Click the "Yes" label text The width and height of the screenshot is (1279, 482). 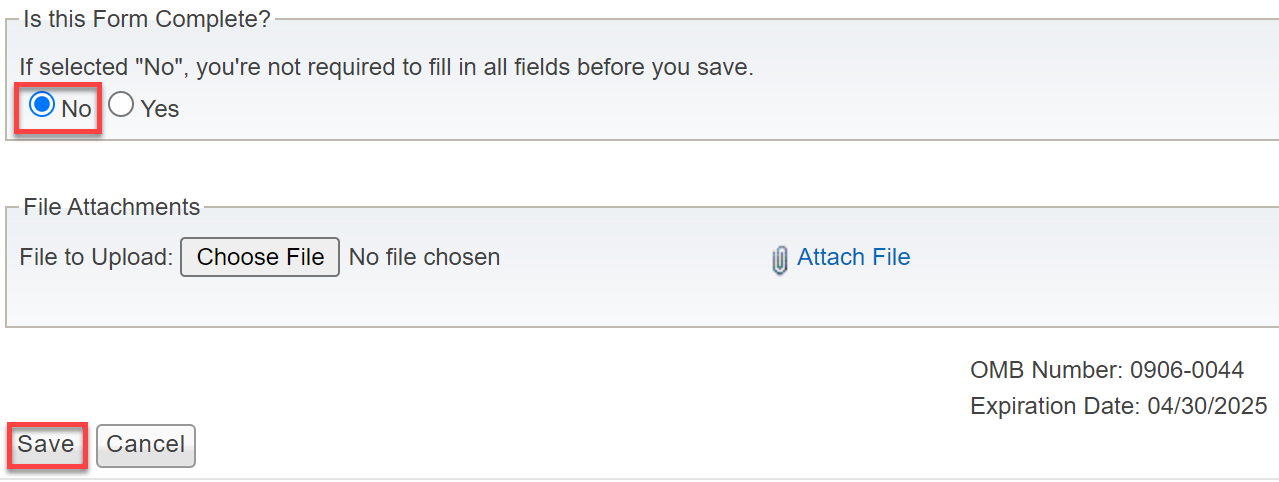point(160,109)
